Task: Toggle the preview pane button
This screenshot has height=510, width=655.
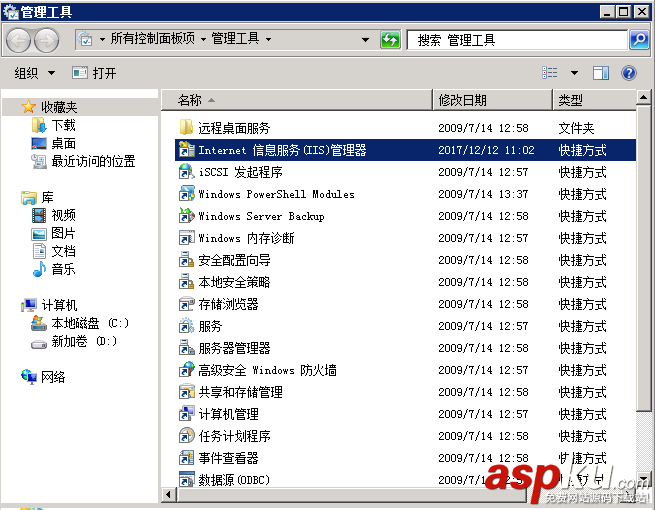Action: point(601,73)
